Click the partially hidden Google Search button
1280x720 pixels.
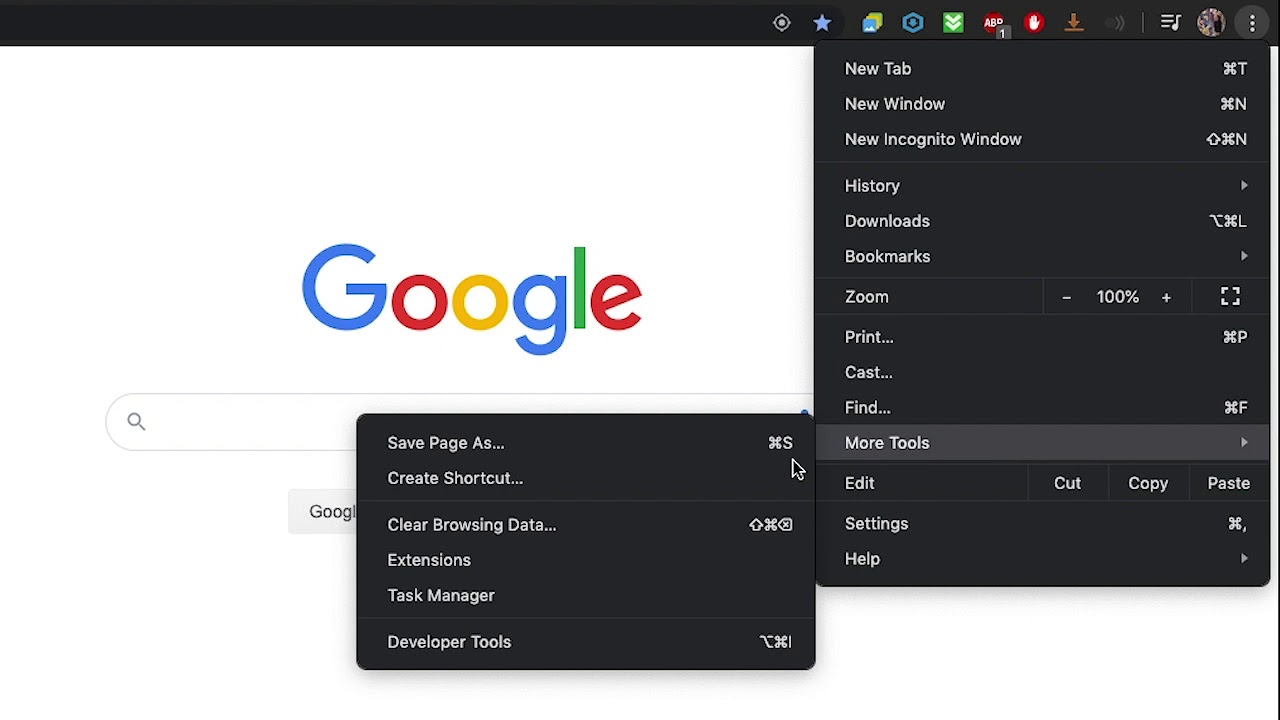pyautogui.click(x=323, y=511)
